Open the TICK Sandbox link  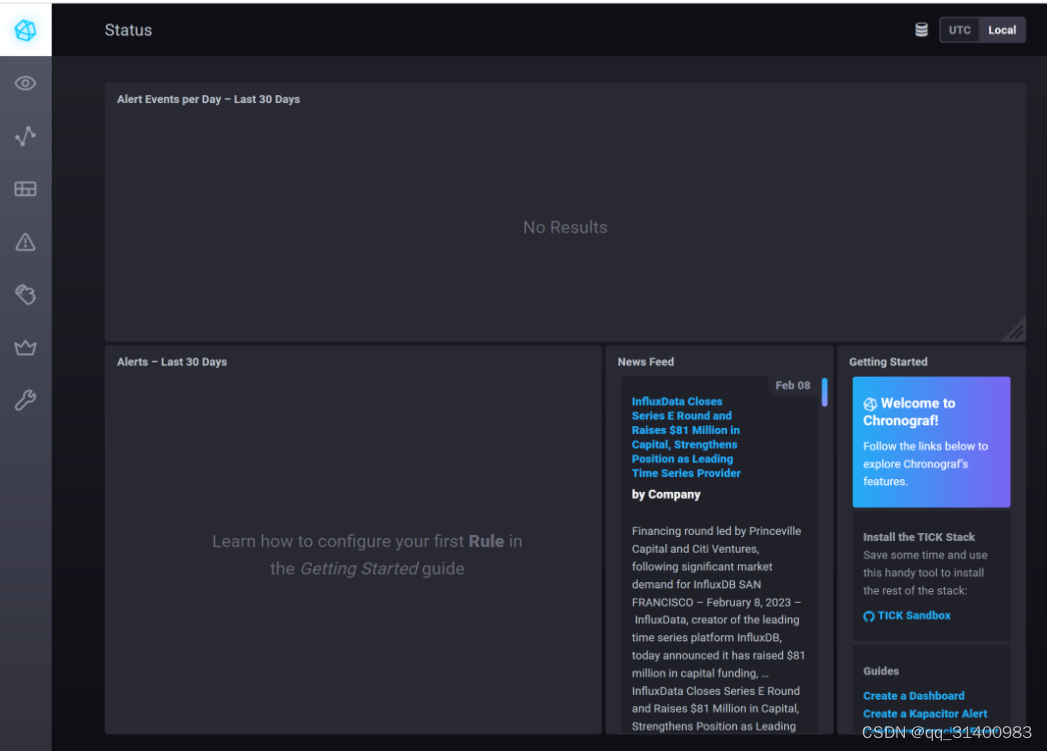click(x=907, y=615)
